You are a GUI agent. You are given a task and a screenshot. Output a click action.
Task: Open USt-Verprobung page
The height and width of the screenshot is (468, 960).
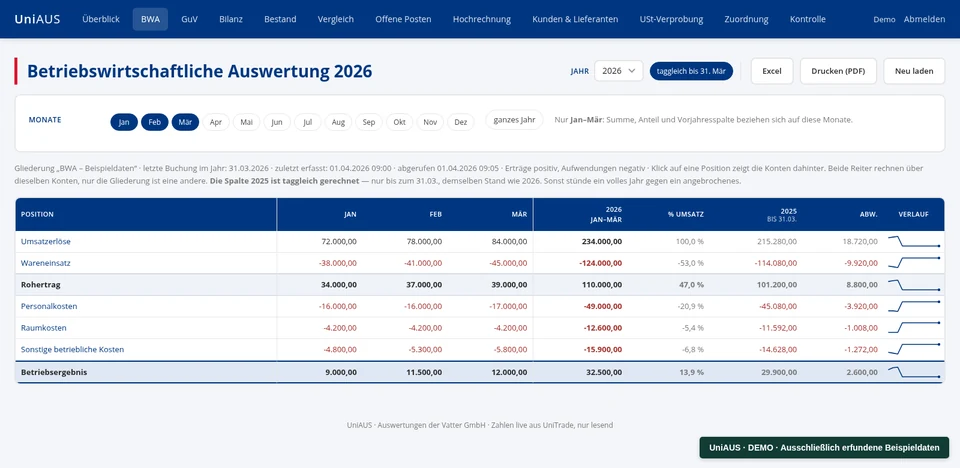671,19
